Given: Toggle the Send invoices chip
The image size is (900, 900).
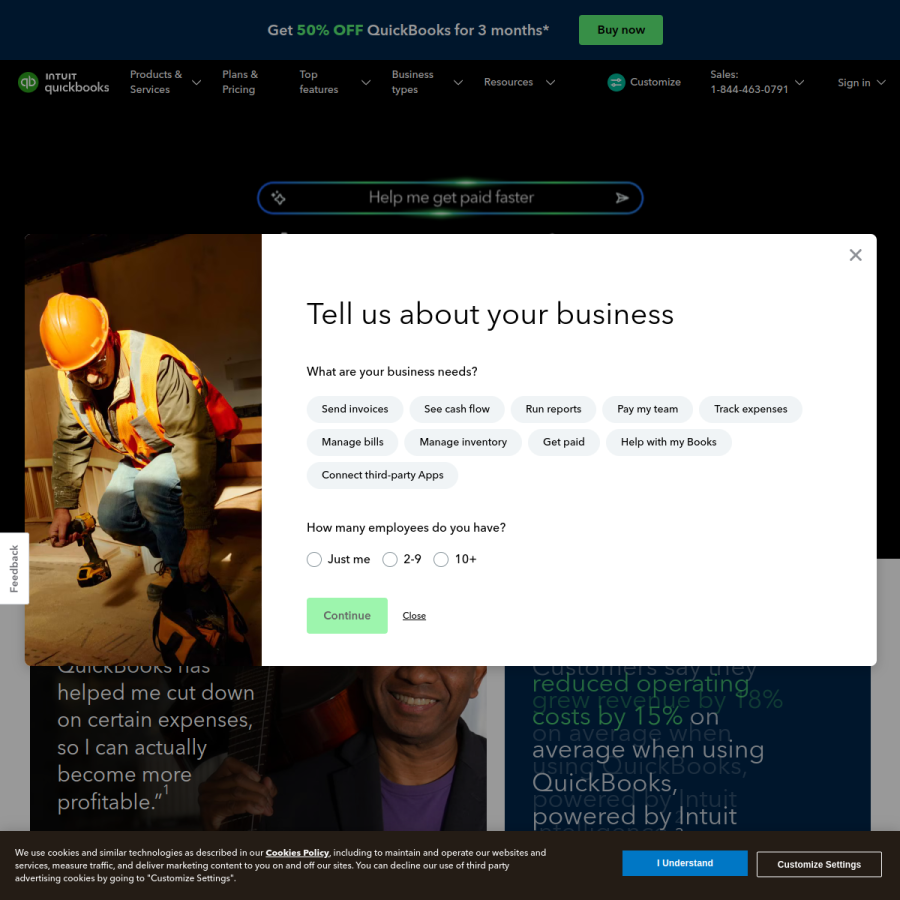Looking at the screenshot, I should [355, 409].
